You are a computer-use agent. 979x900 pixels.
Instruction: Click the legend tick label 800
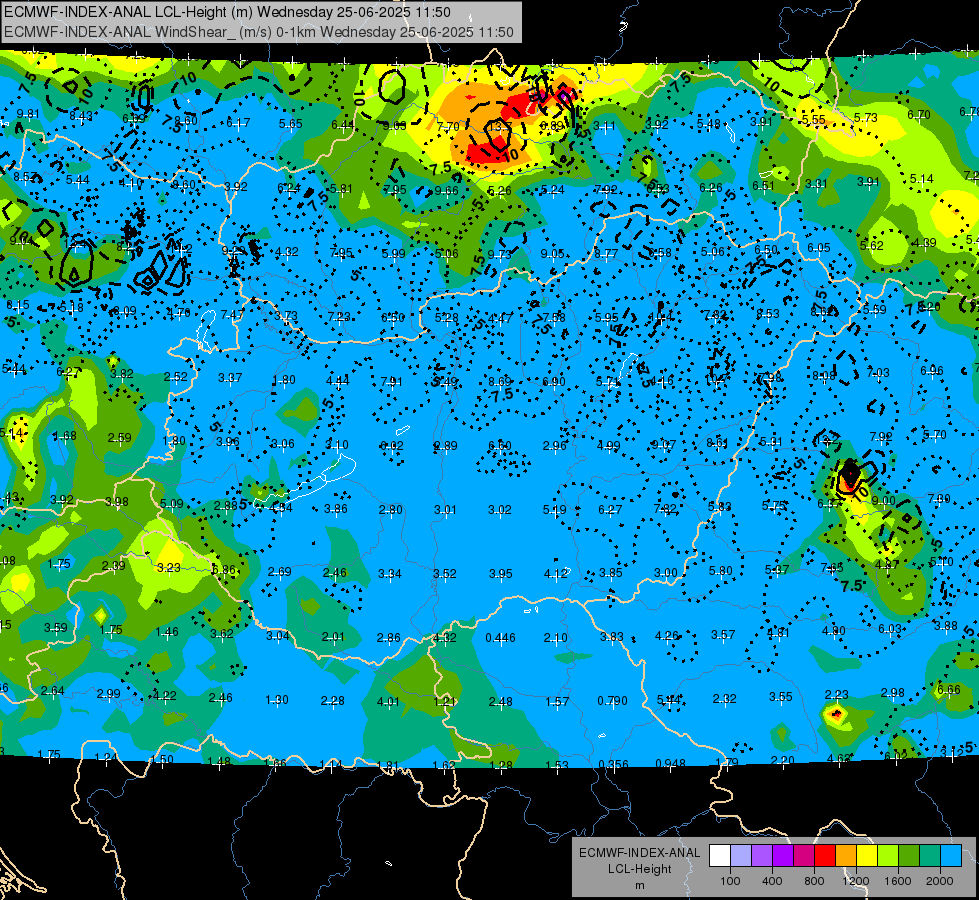[814, 881]
